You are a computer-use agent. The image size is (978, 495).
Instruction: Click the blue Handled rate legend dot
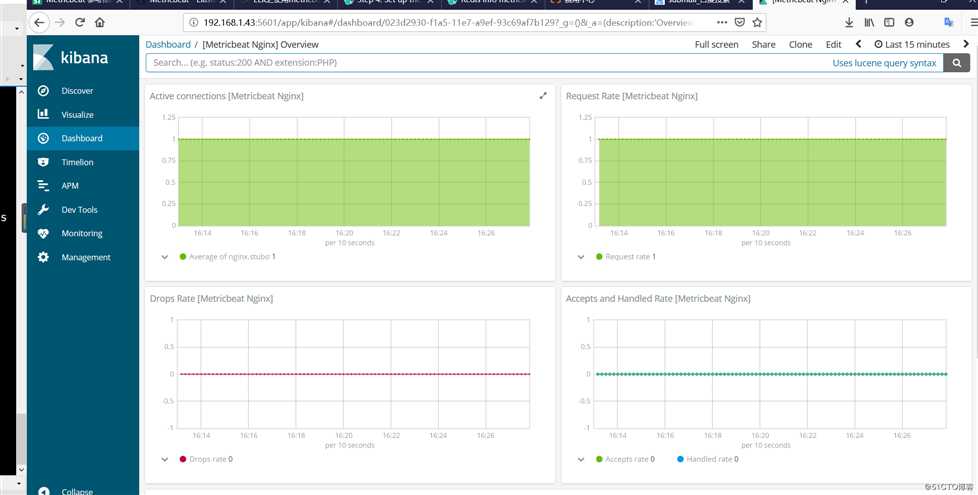(x=680, y=459)
